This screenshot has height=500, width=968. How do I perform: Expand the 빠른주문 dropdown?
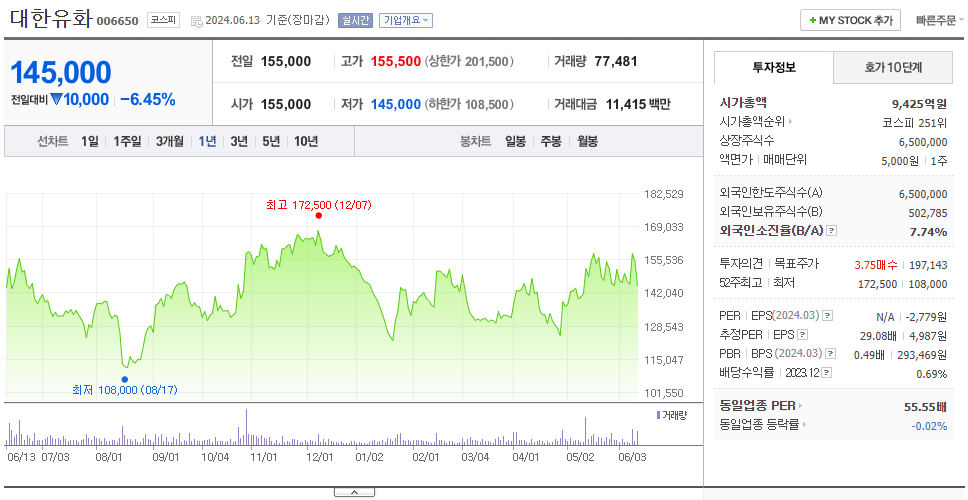[x=940, y=20]
